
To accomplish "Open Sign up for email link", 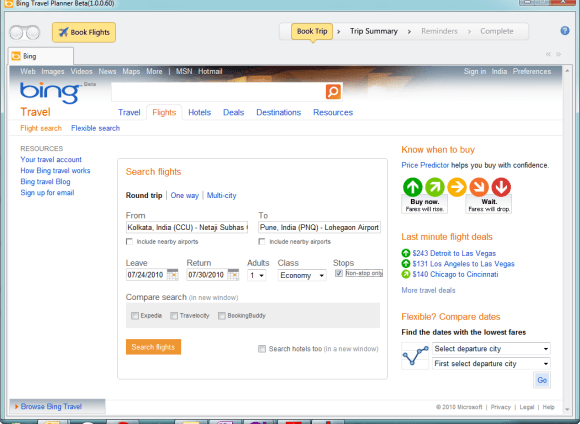I will [x=47, y=193].
